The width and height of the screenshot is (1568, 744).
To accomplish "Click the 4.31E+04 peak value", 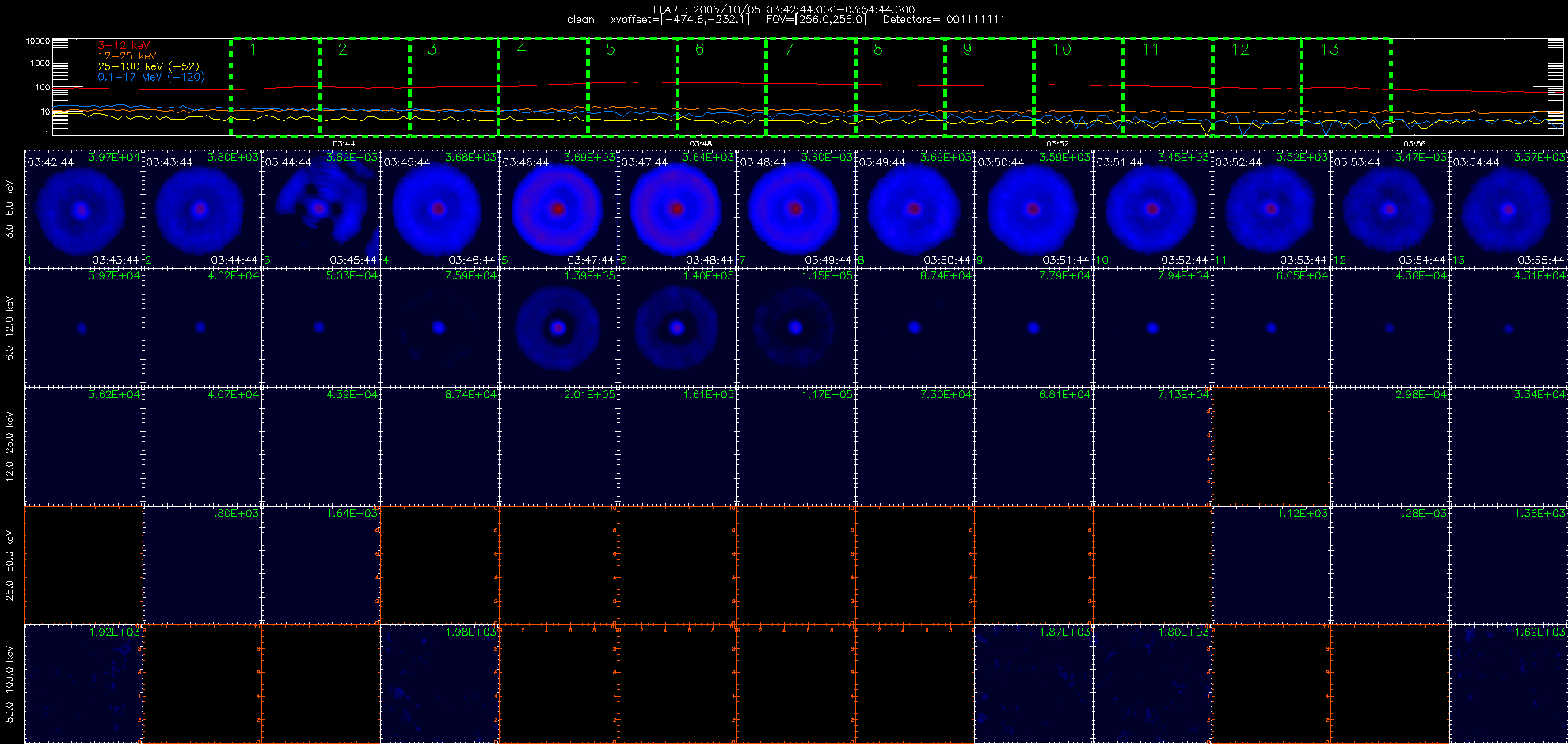I will click(1539, 275).
